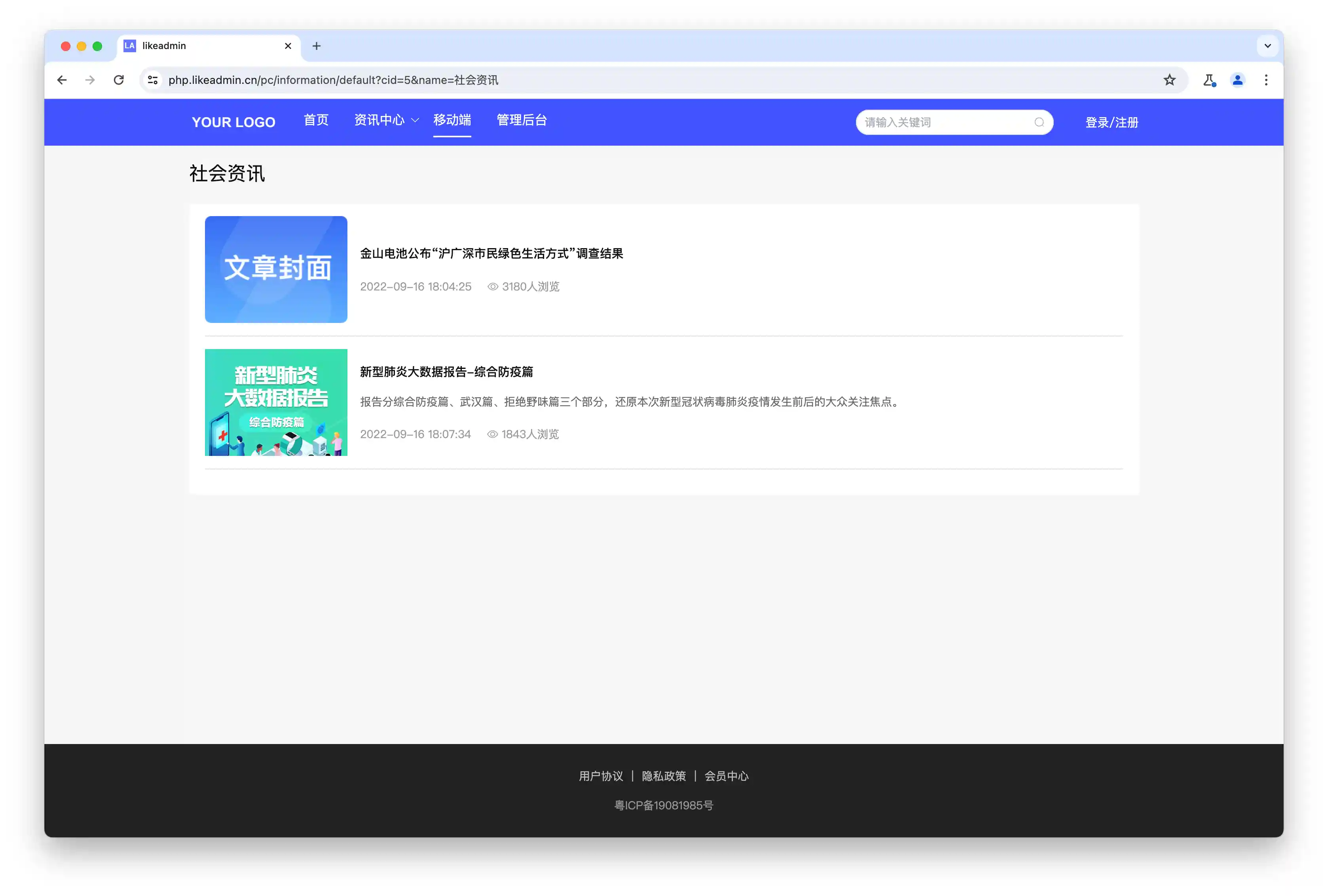Open a new browser tab
This screenshot has width=1328, height=896.
pyautogui.click(x=317, y=46)
